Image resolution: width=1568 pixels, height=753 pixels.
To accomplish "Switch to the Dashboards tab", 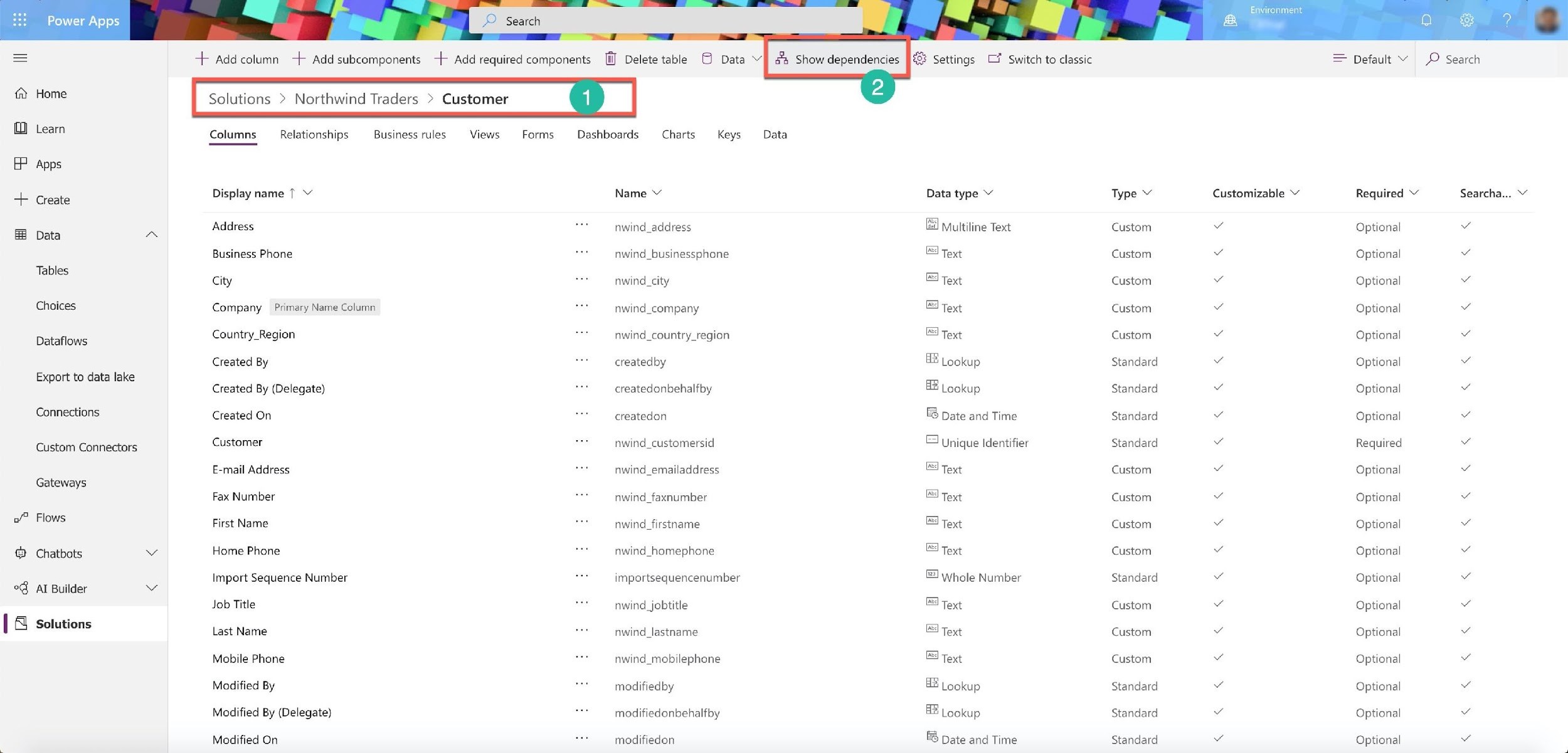I will click(x=608, y=134).
